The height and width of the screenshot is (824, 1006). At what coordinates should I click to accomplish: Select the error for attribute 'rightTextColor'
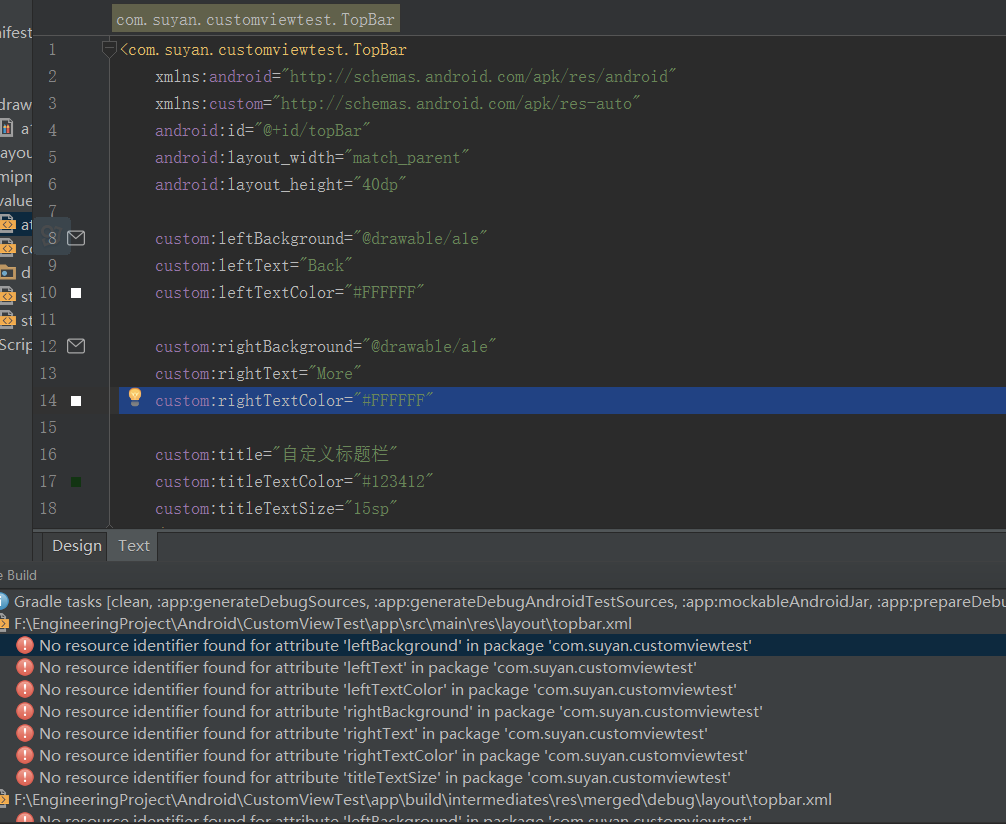click(393, 755)
